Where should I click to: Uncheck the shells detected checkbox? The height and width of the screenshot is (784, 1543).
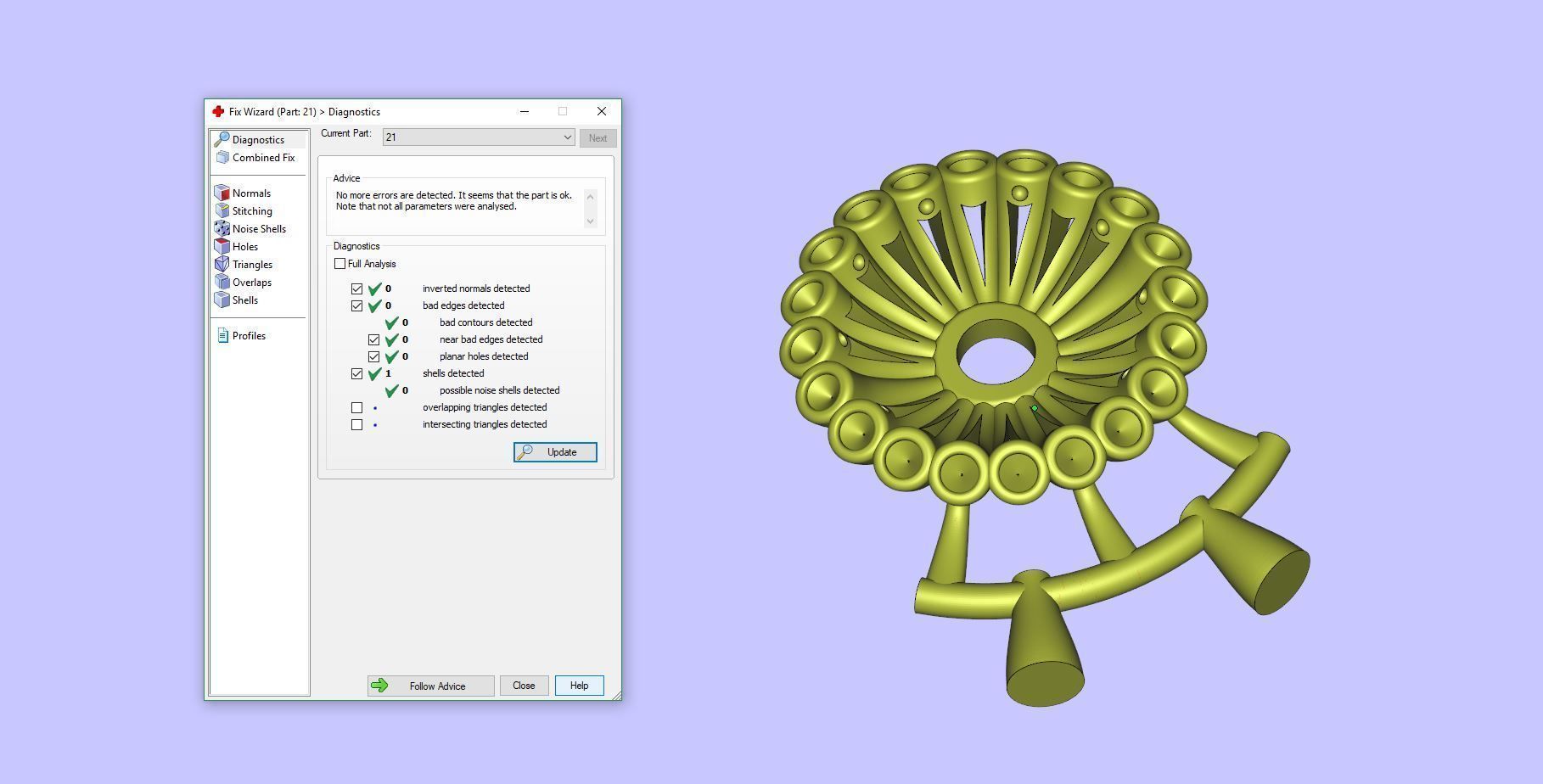[356, 373]
